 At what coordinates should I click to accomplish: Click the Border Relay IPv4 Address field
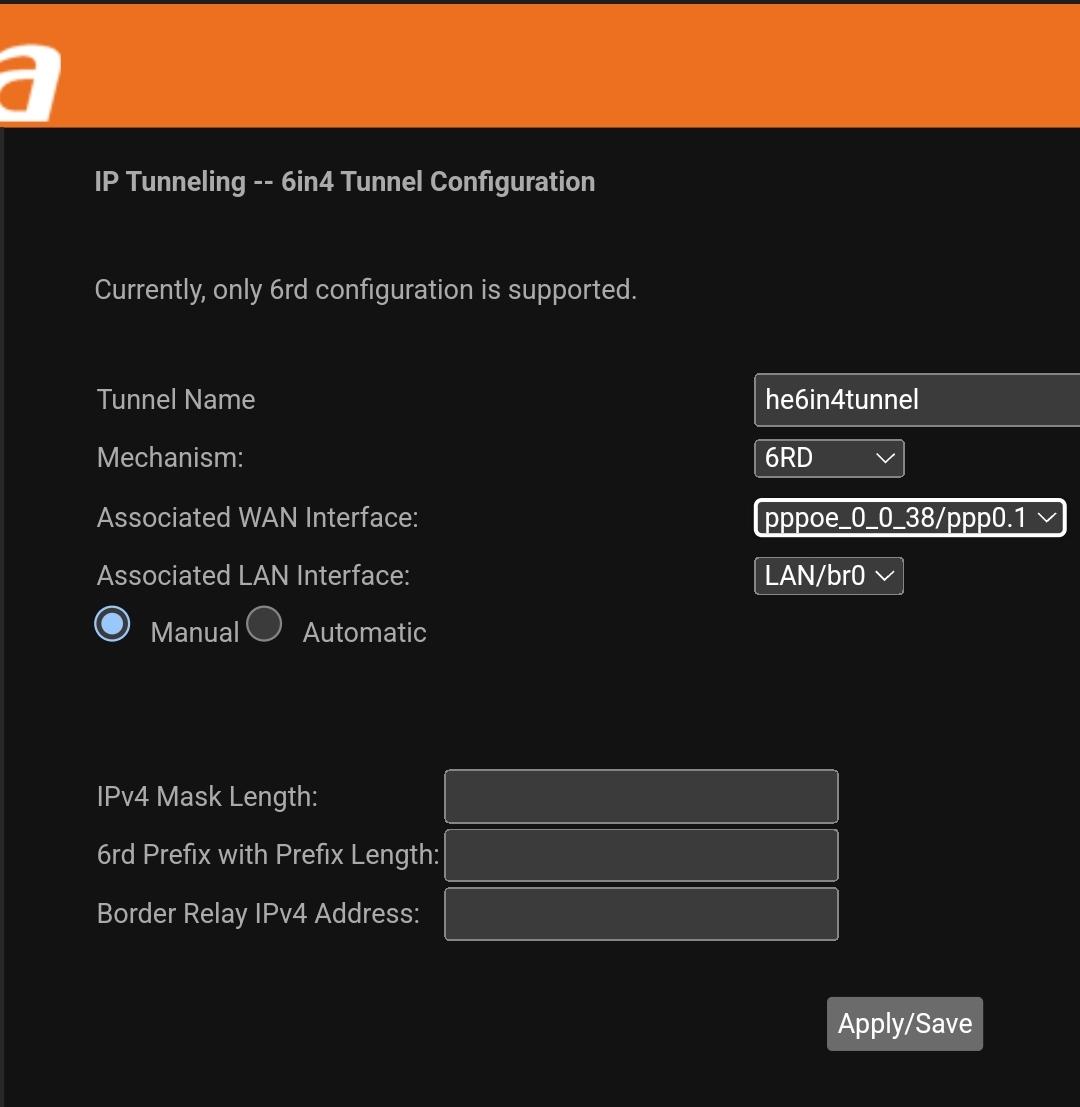(x=641, y=914)
